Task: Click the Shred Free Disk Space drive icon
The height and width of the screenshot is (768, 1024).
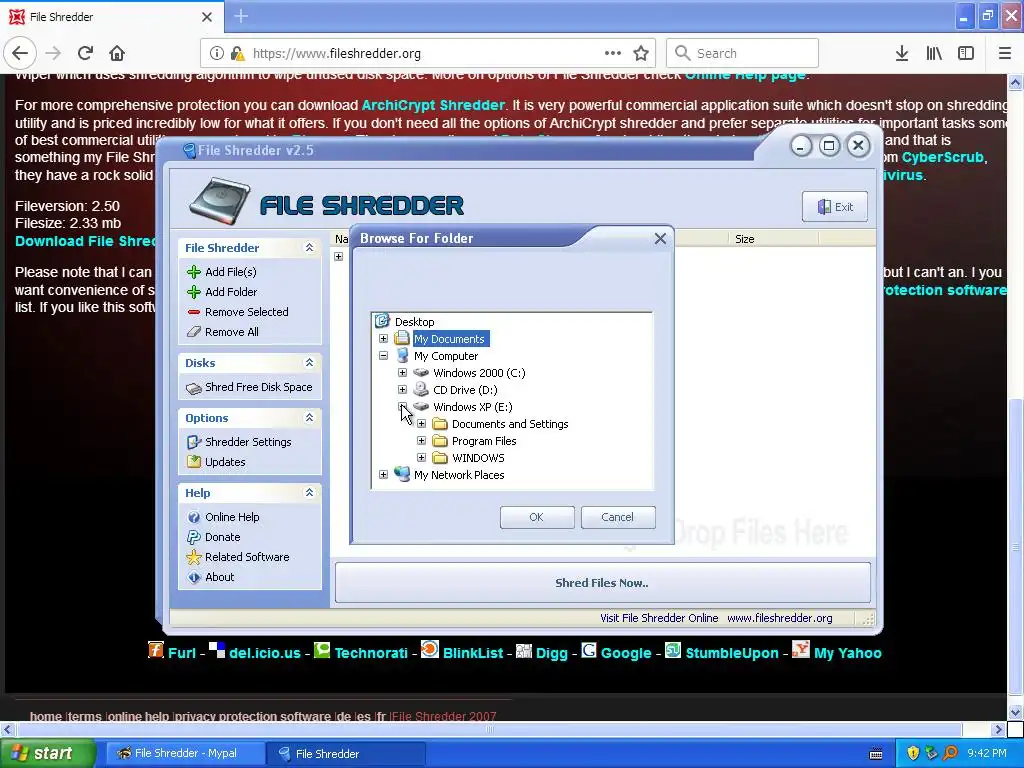Action: [x=194, y=388]
